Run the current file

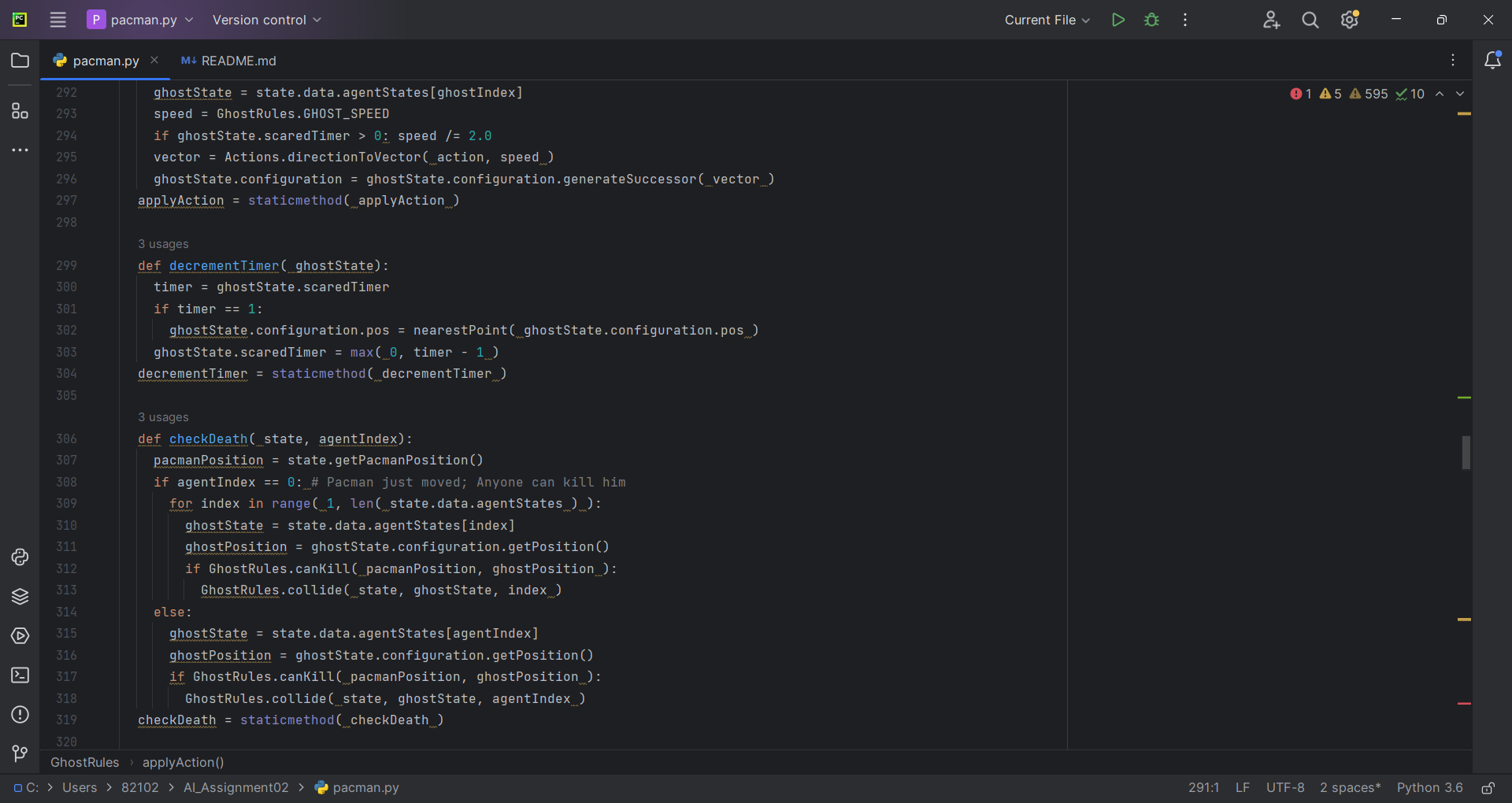[x=1117, y=20]
